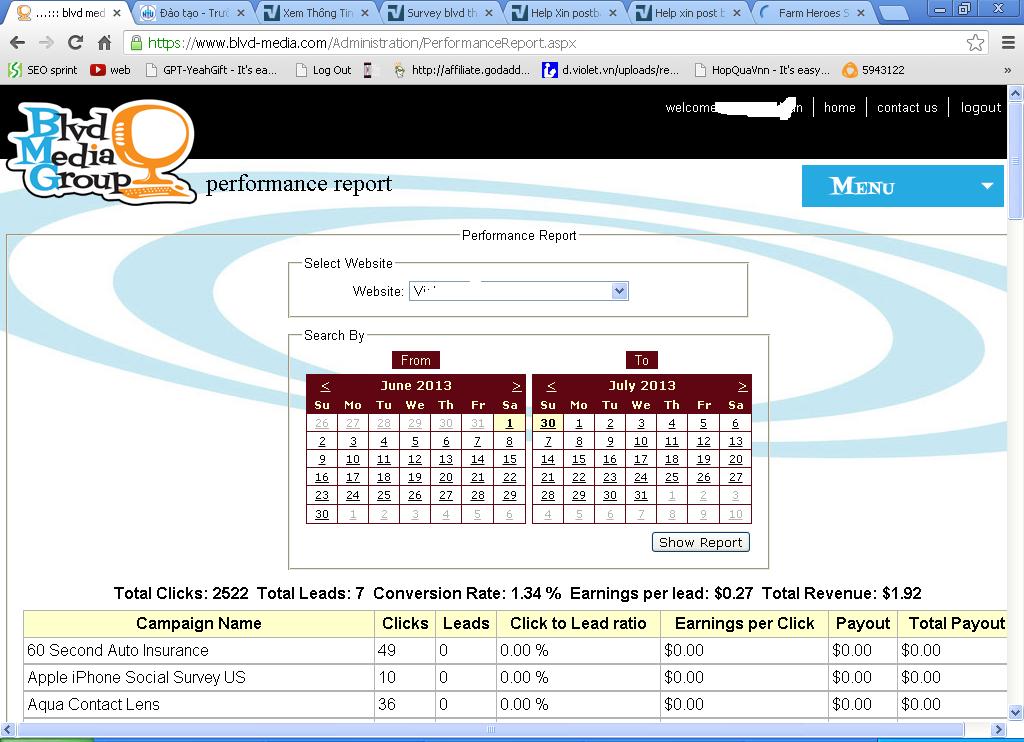Screen dimensions: 1024x742
Task: Open Chrome hamburger menu
Action: 1008,43
